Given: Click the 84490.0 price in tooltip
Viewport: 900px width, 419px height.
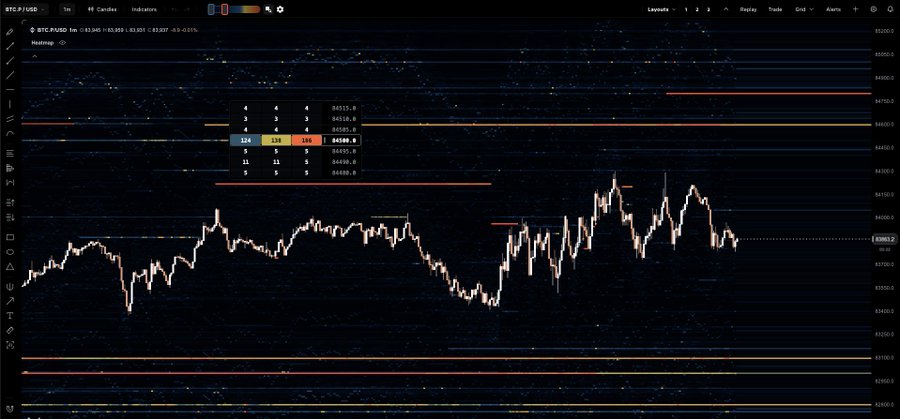Looking at the screenshot, I should tap(344, 162).
